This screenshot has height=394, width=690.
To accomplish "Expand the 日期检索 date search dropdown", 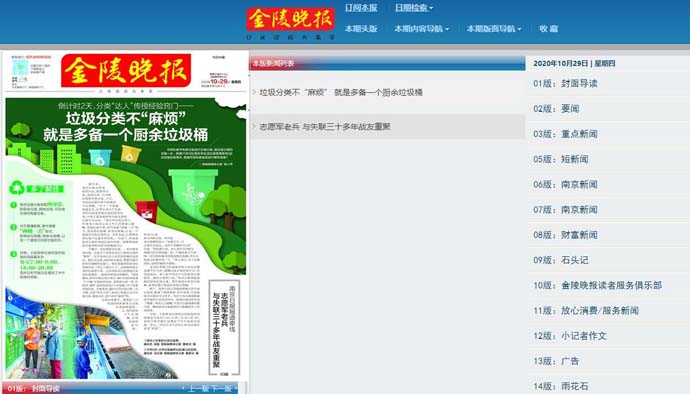I will [414, 8].
